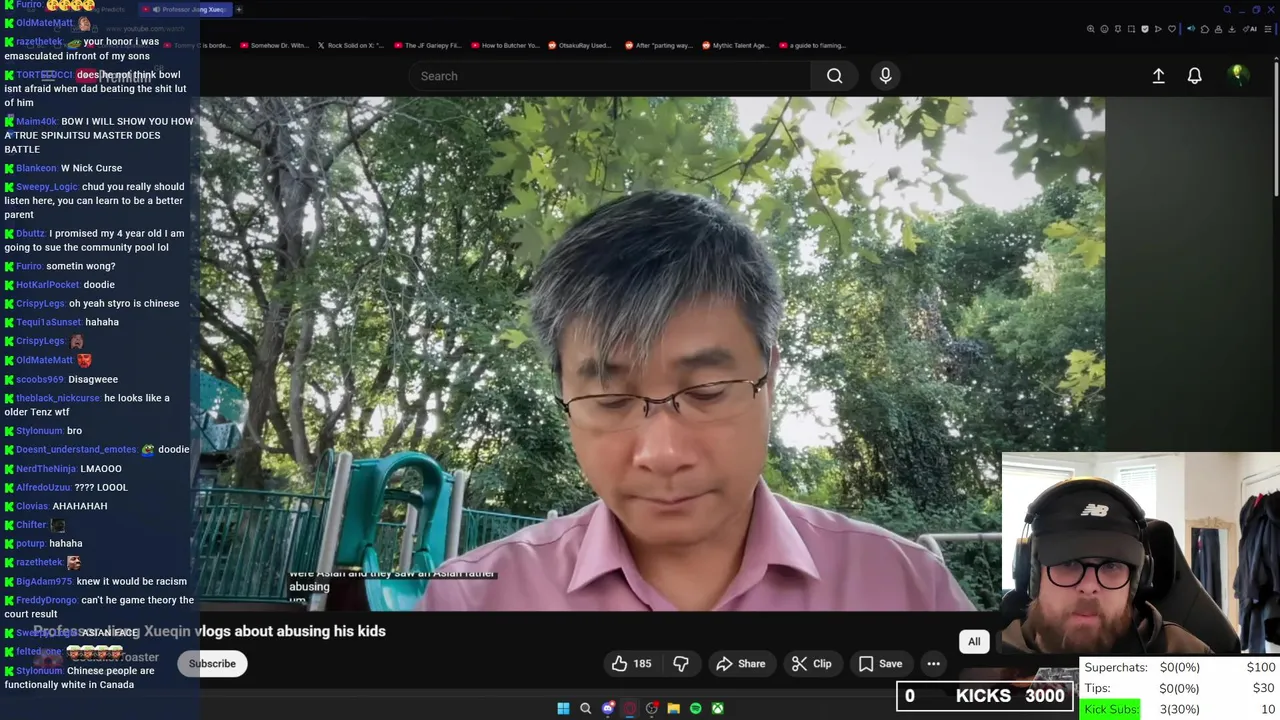
Task: Open the browser AI assistant icon
Action: pos(1250,29)
